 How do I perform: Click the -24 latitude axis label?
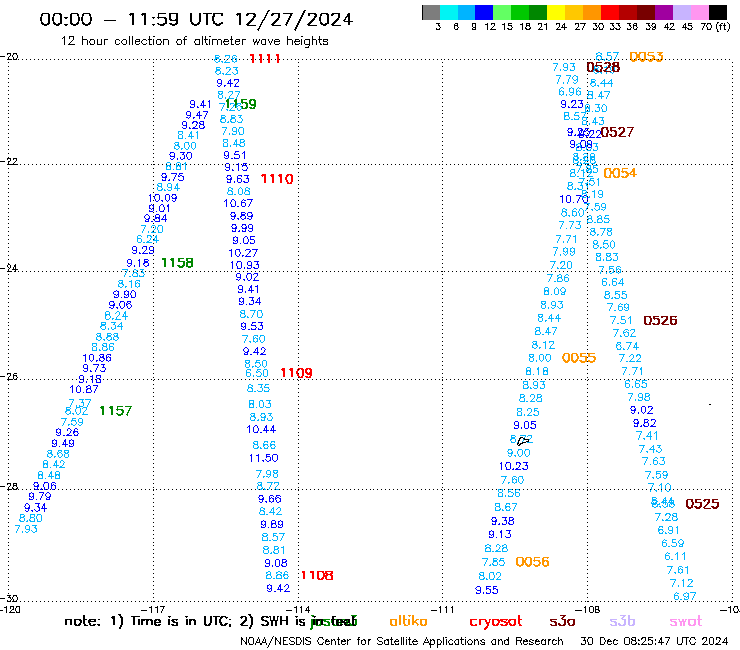tap(9, 268)
